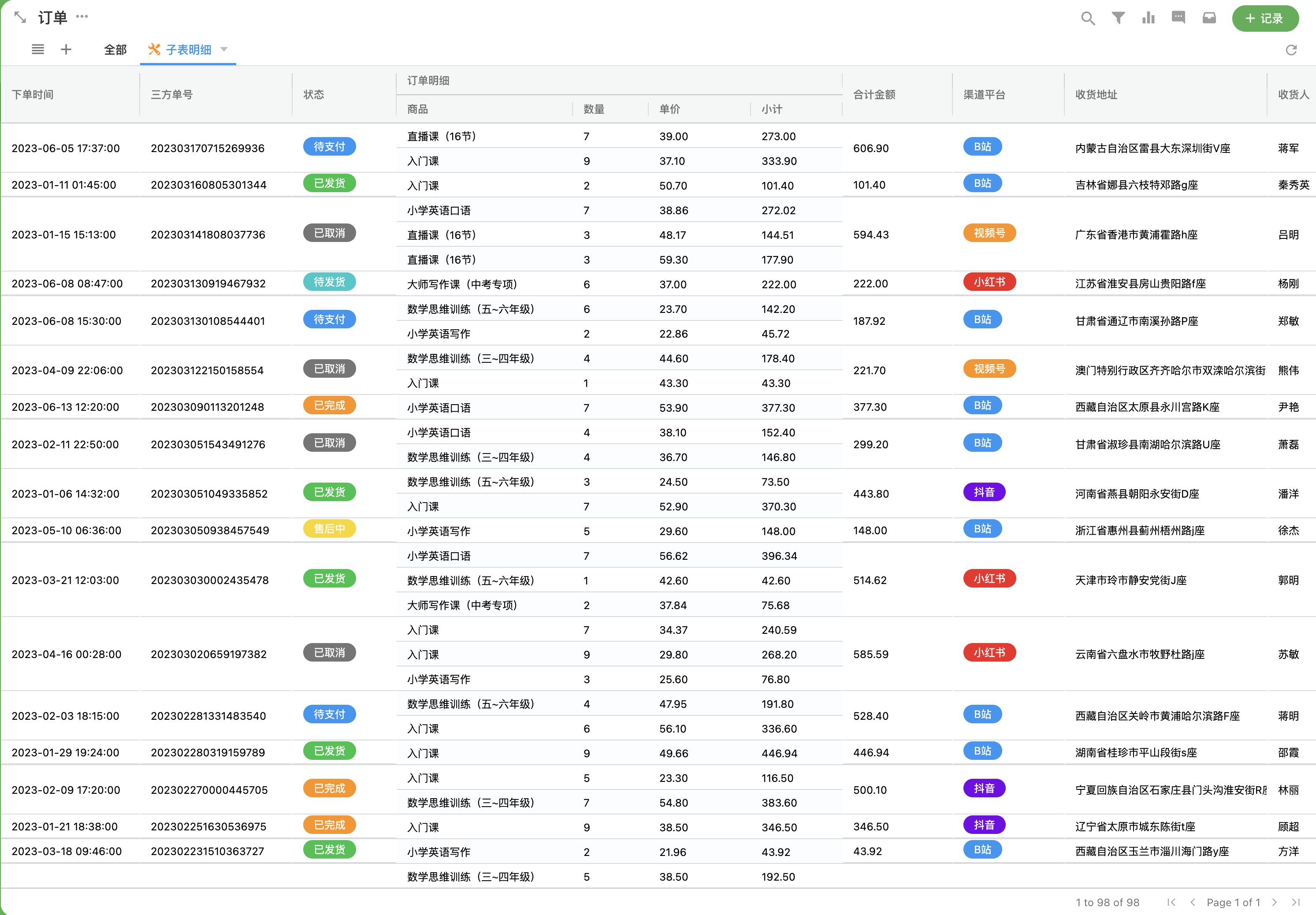Viewport: 1316px width, 915px height.
Task: Click recipient name 顾超
Action: (1289, 827)
